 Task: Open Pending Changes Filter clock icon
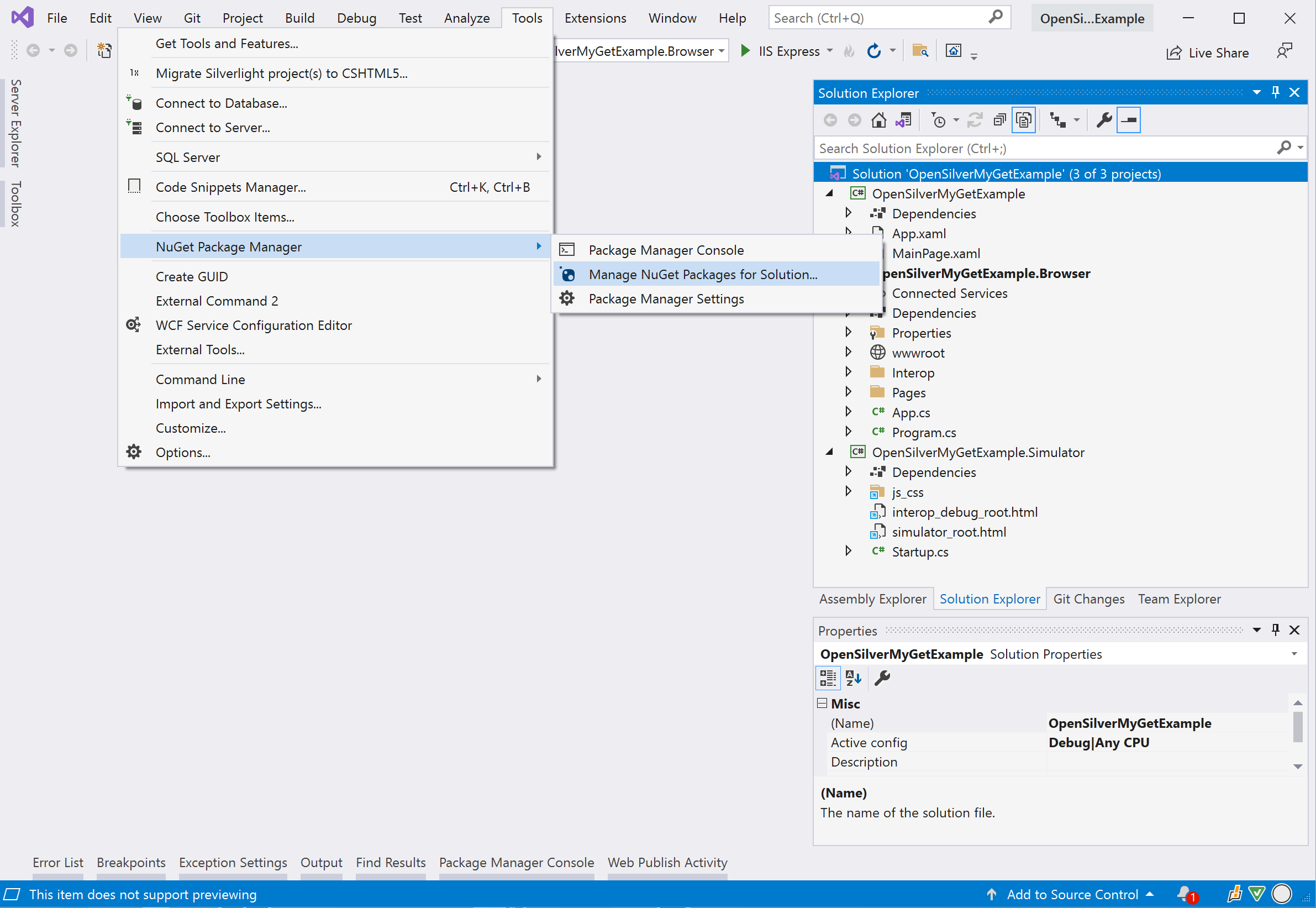(x=938, y=120)
